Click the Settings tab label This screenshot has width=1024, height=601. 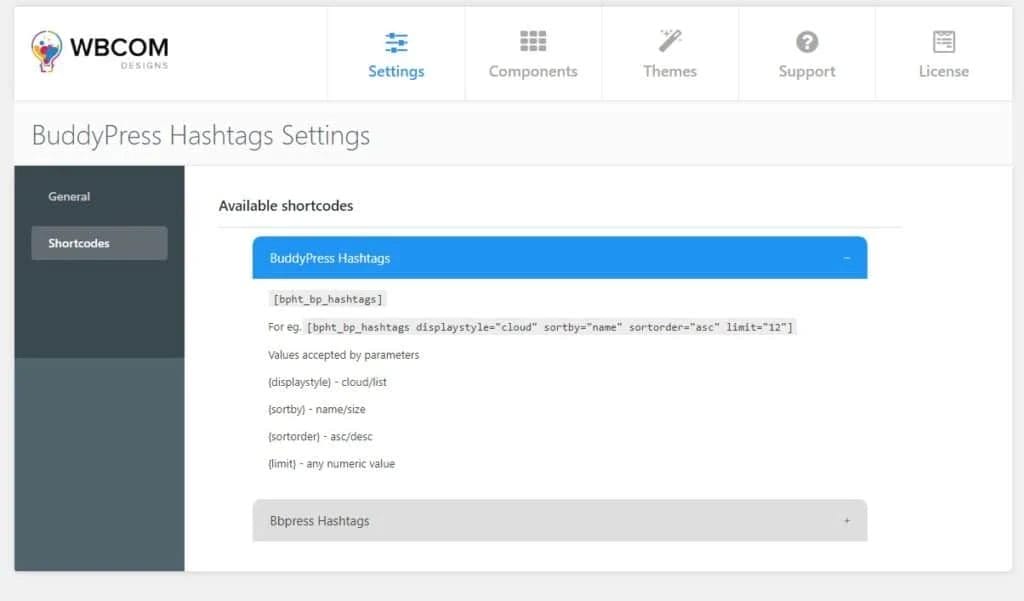tap(396, 72)
